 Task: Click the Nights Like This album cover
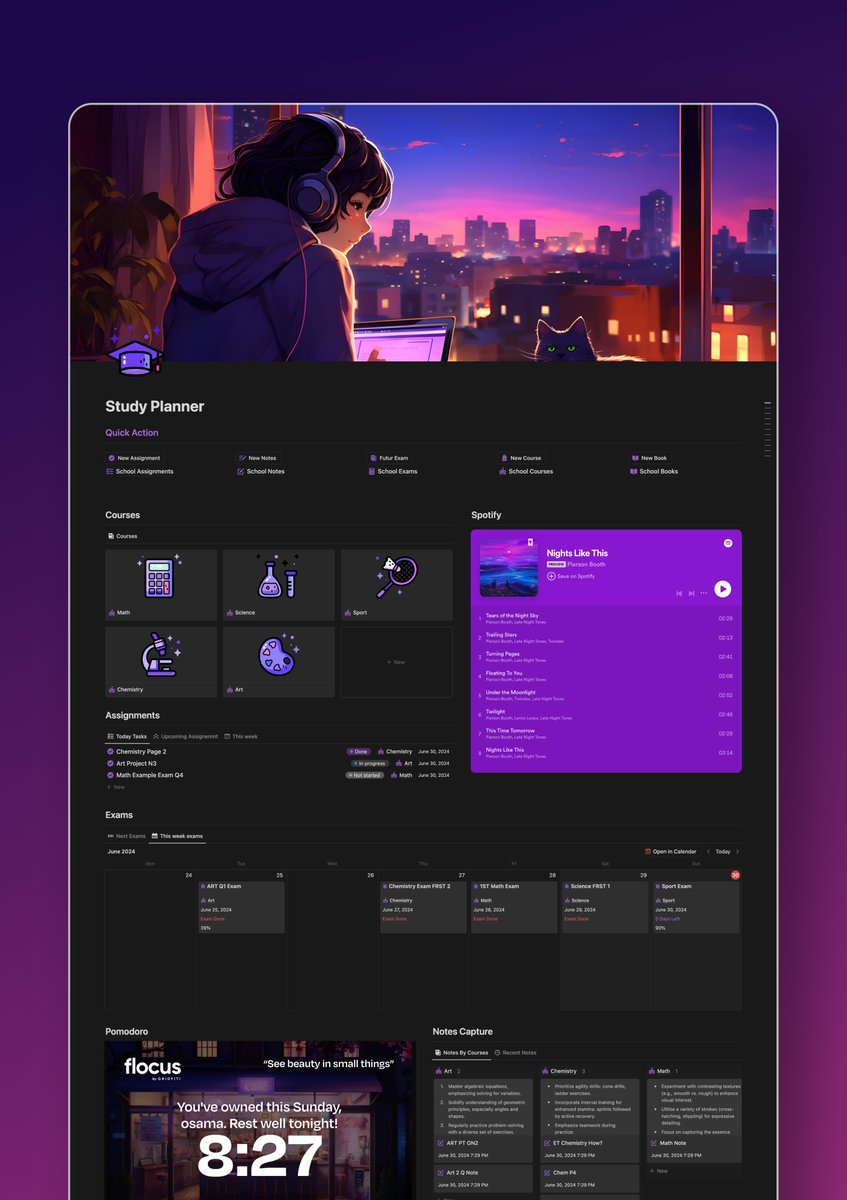coord(508,567)
